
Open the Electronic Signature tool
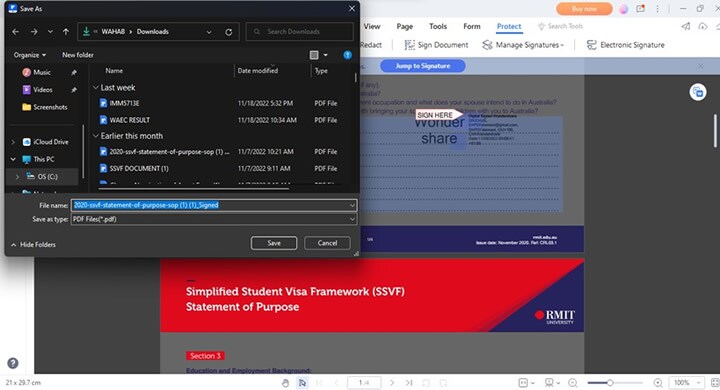click(626, 45)
